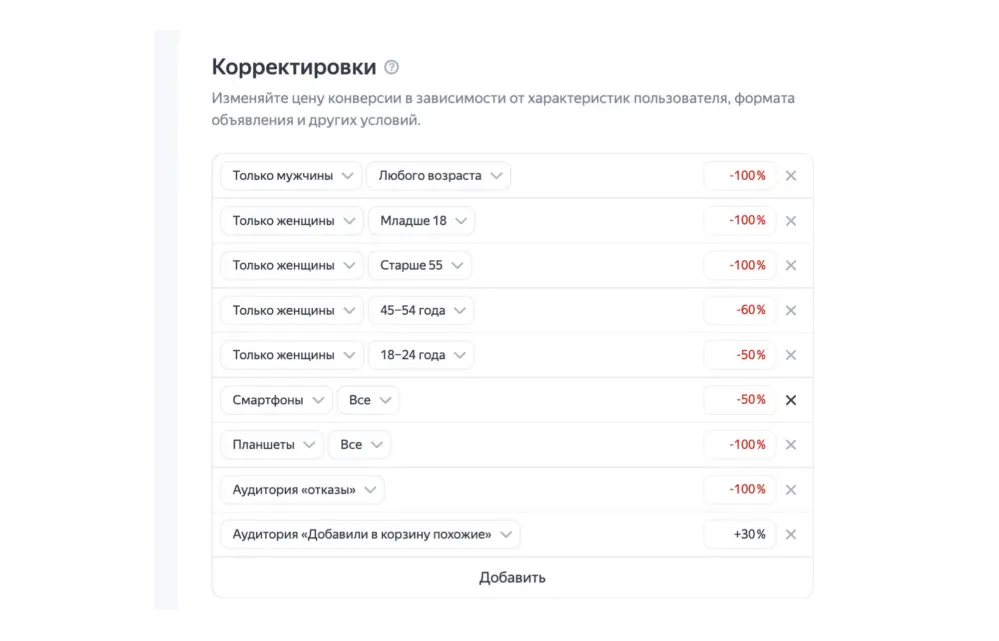This screenshot has width=999, height=641.
Task: Remove the Только мужчины adjustment row
Action: point(791,176)
